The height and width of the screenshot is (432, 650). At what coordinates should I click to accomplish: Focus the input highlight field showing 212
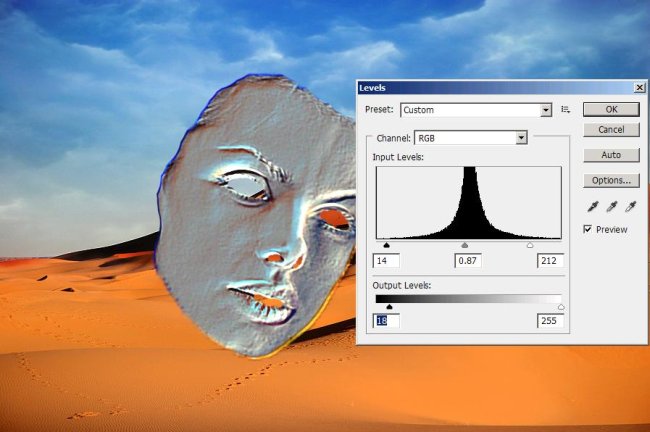pyautogui.click(x=549, y=261)
